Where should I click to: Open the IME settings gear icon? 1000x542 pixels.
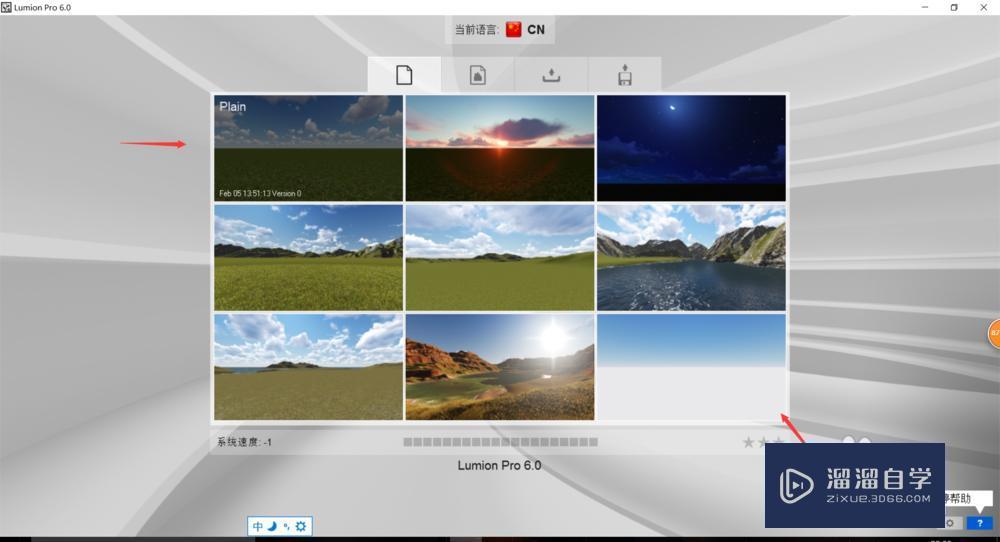click(301, 526)
